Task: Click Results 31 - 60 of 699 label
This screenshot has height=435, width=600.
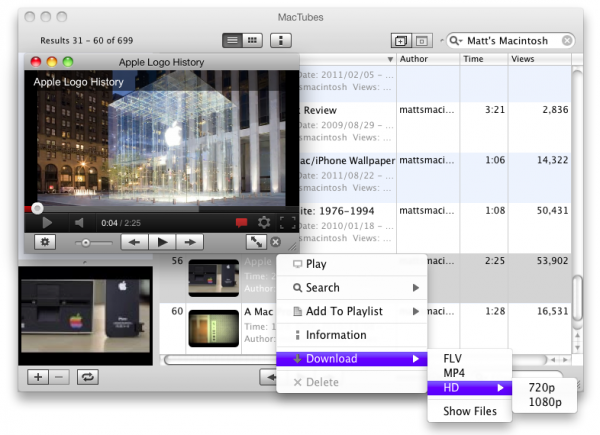Action: coord(86,41)
